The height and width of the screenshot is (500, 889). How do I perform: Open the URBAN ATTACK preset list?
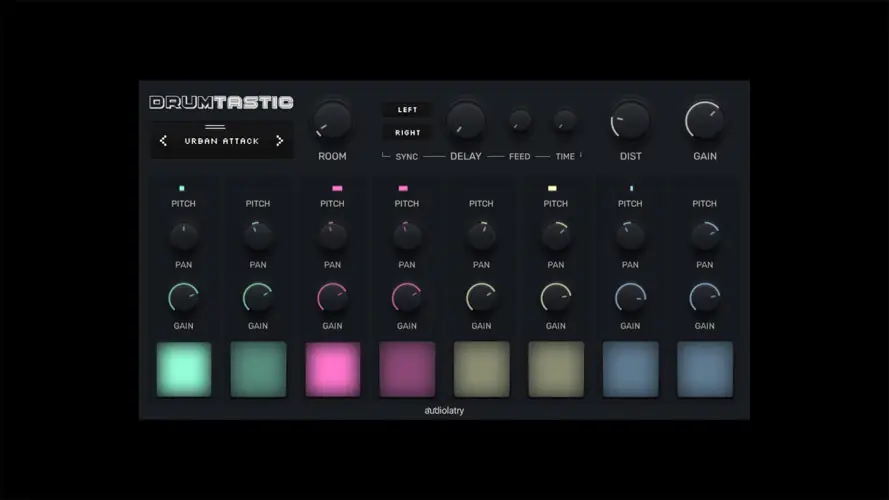[x=221, y=141]
